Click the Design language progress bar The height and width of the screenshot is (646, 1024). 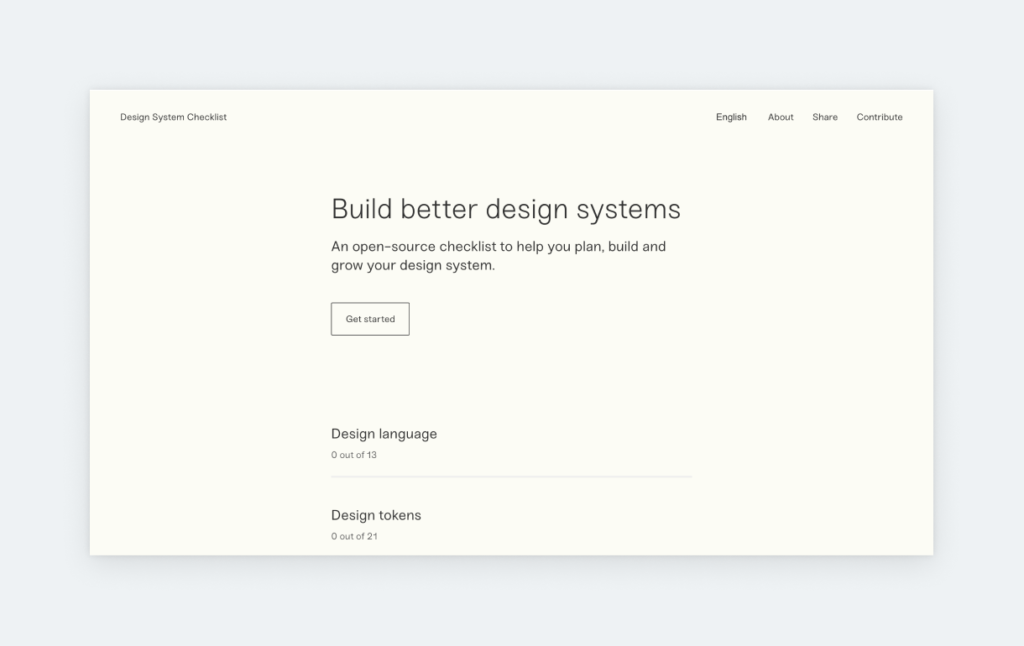[511, 475]
